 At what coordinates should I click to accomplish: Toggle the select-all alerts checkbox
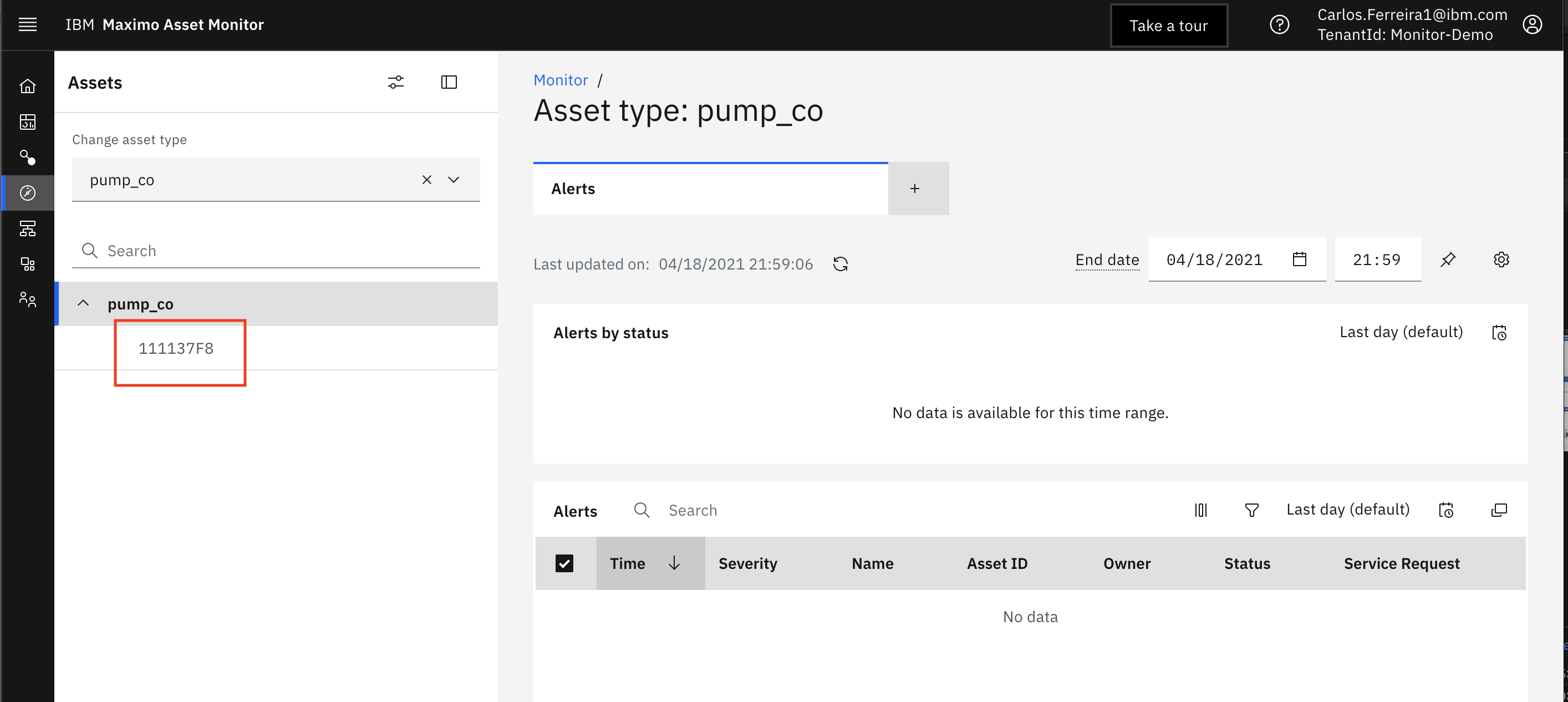point(564,563)
